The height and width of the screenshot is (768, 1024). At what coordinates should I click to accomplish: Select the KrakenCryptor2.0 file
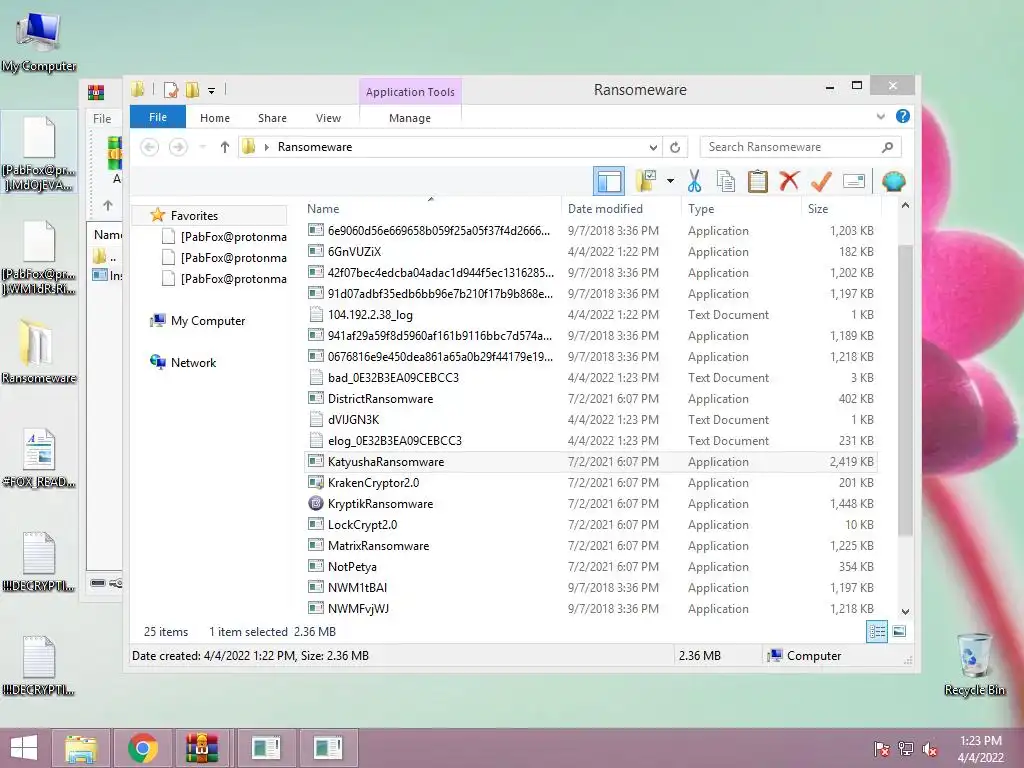[x=374, y=483]
